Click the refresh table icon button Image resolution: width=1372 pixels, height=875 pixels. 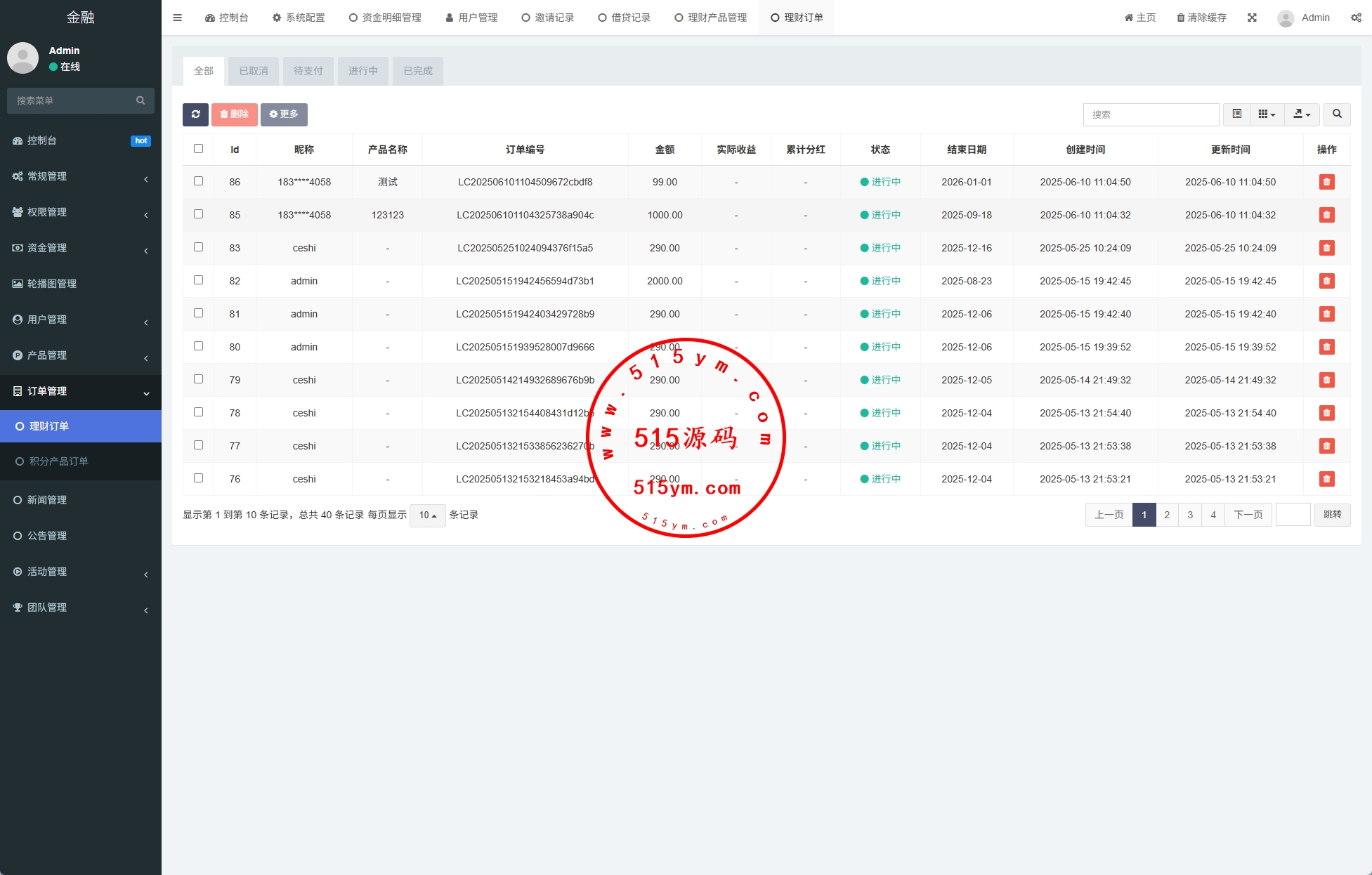195,114
